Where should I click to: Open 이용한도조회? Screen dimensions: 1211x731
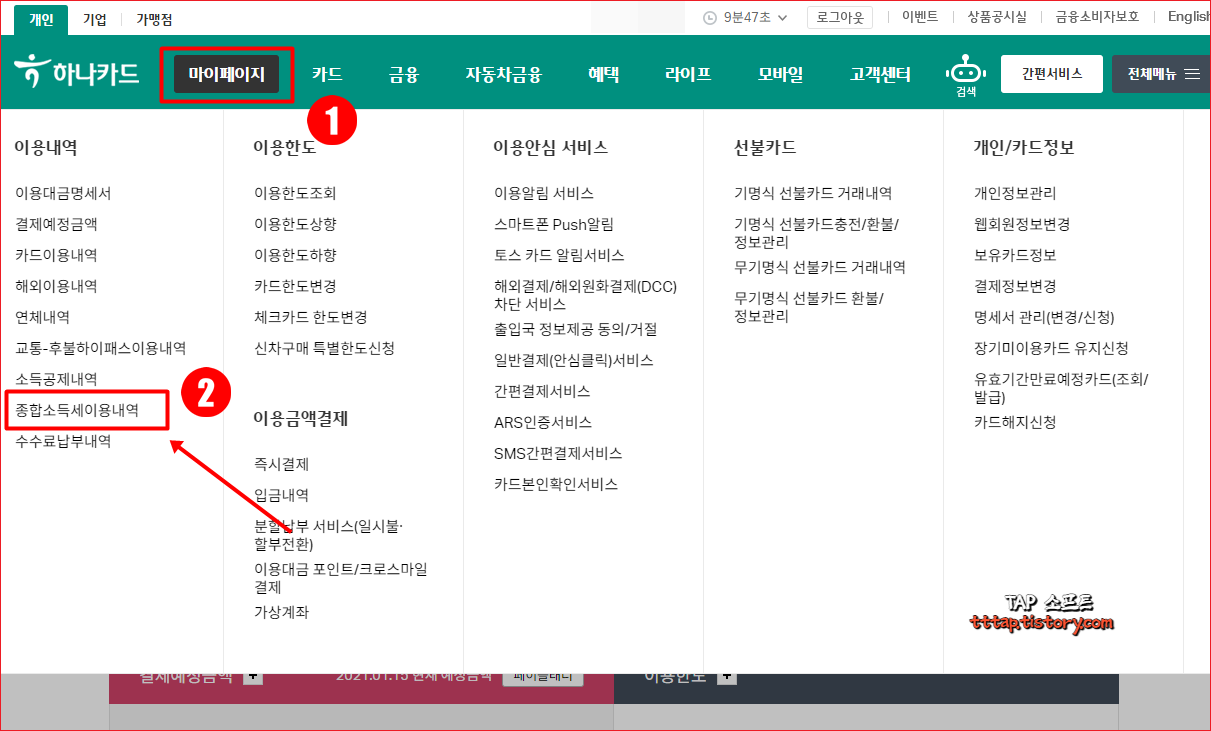pos(295,193)
